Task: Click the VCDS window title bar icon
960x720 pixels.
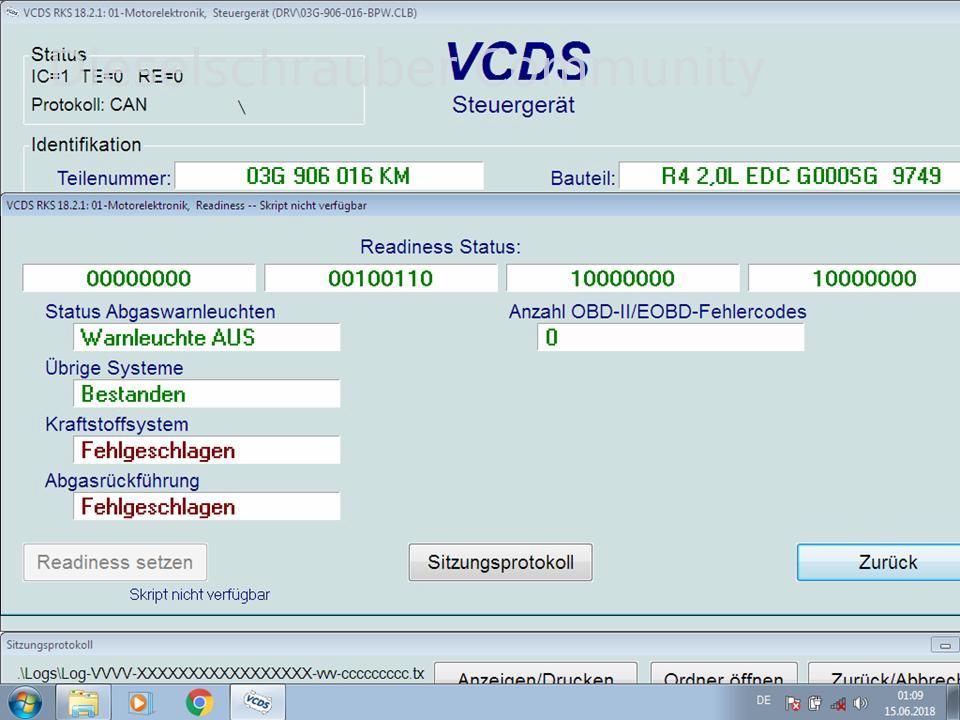Action: tap(12, 13)
